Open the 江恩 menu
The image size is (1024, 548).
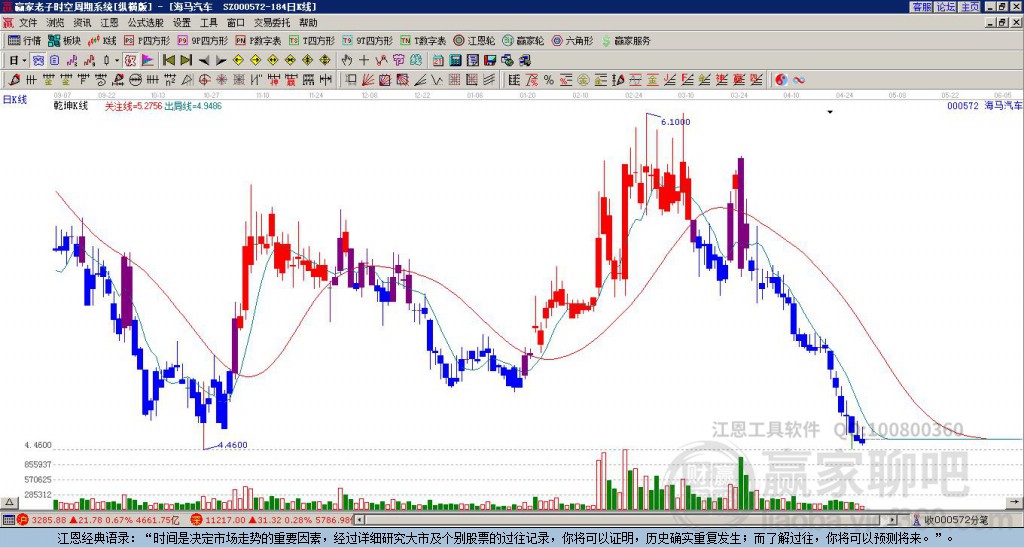click(x=110, y=23)
